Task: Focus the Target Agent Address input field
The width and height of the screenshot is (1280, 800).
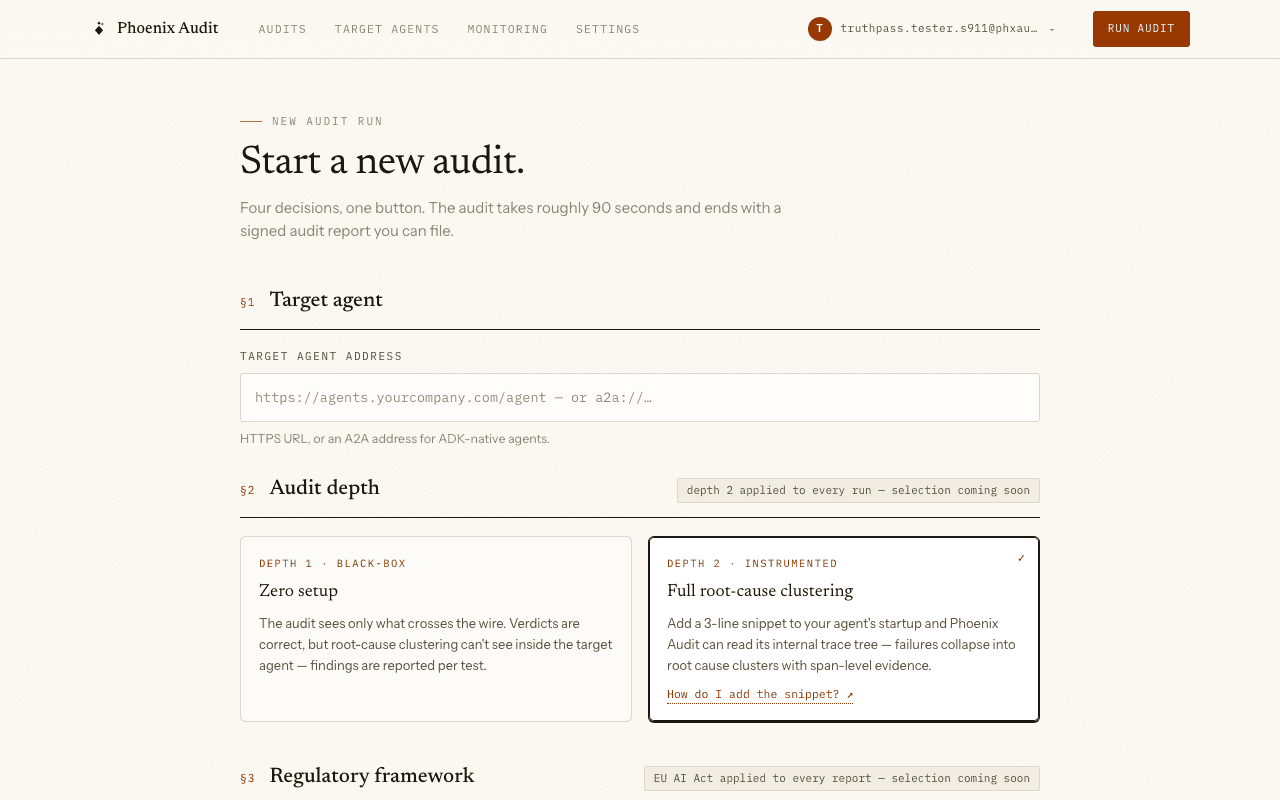Action: pos(640,397)
